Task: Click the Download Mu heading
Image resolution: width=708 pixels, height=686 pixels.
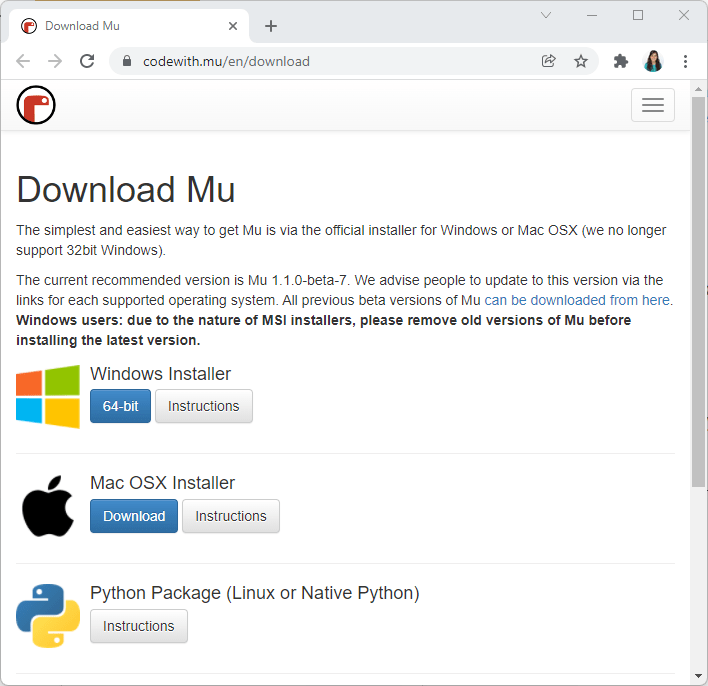Action: [126, 190]
